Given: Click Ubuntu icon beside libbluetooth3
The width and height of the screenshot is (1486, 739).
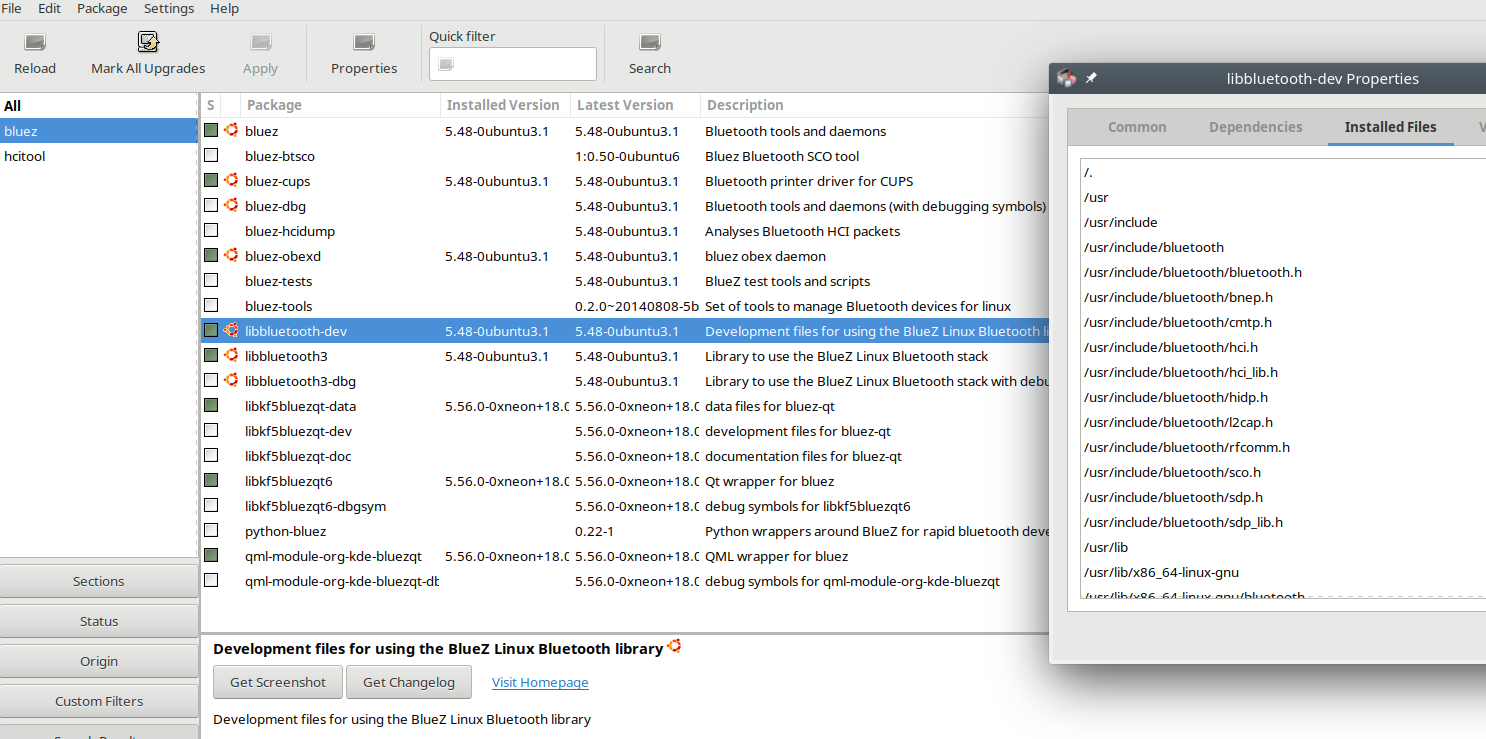Looking at the screenshot, I should [x=231, y=355].
